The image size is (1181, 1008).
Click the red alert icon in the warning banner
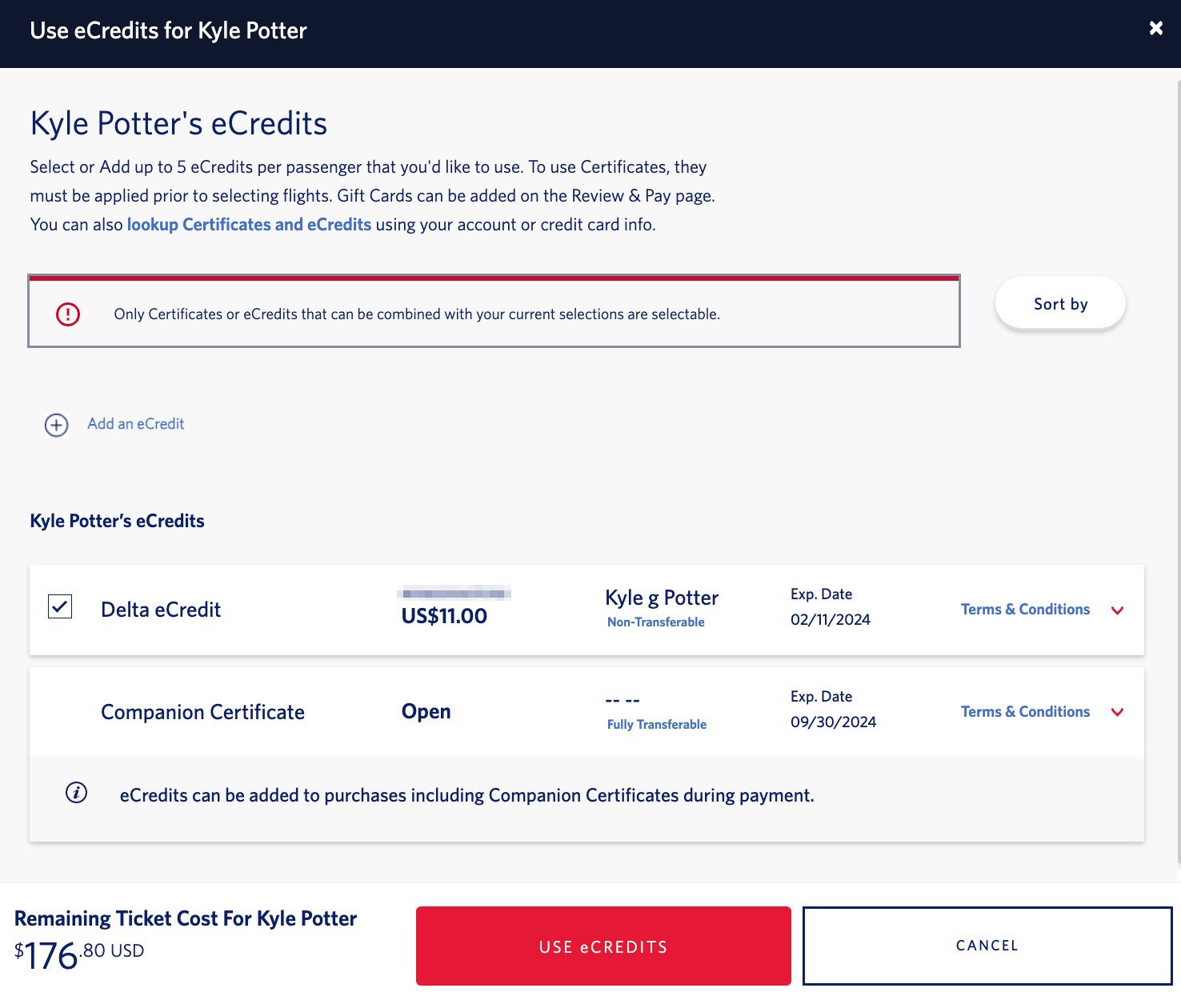[68, 314]
